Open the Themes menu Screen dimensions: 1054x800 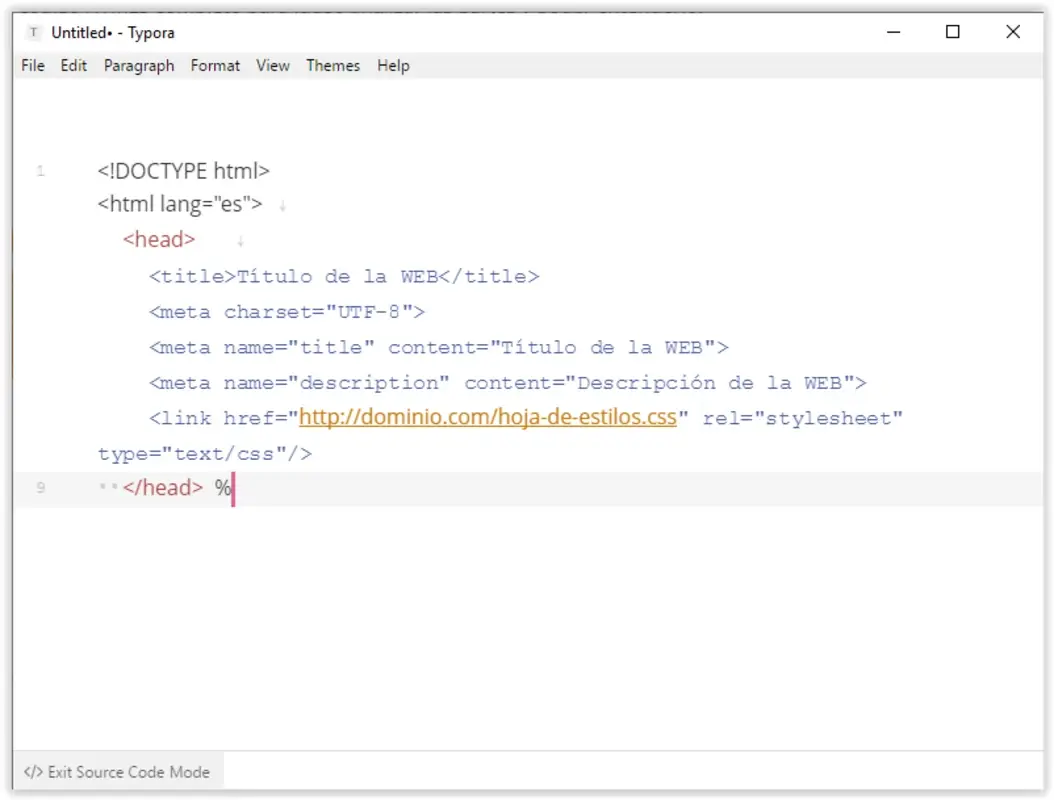coord(332,65)
